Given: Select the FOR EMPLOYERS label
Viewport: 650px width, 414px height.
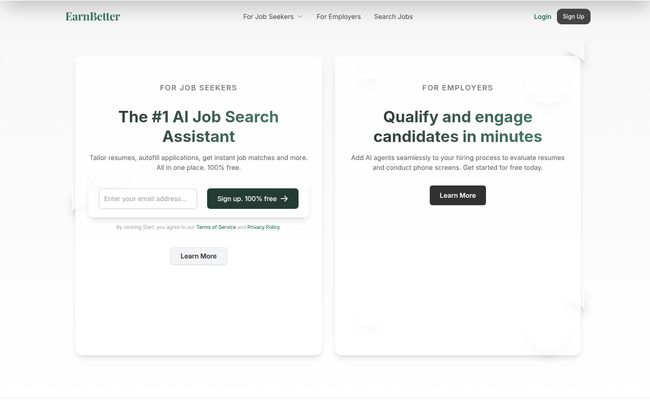Looking at the screenshot, I should (458, 88).
